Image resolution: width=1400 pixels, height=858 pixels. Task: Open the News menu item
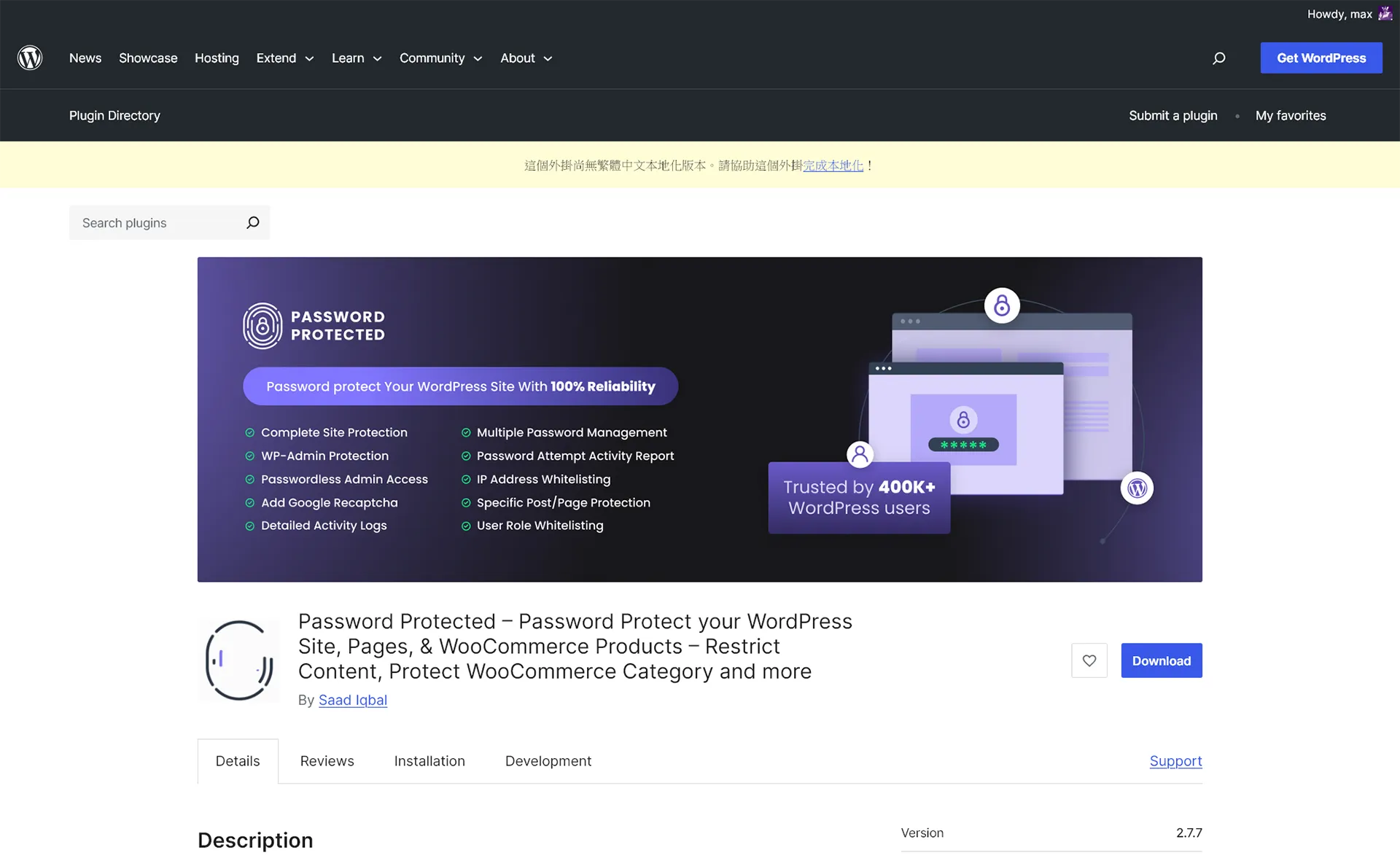click(x=85, y=58)
